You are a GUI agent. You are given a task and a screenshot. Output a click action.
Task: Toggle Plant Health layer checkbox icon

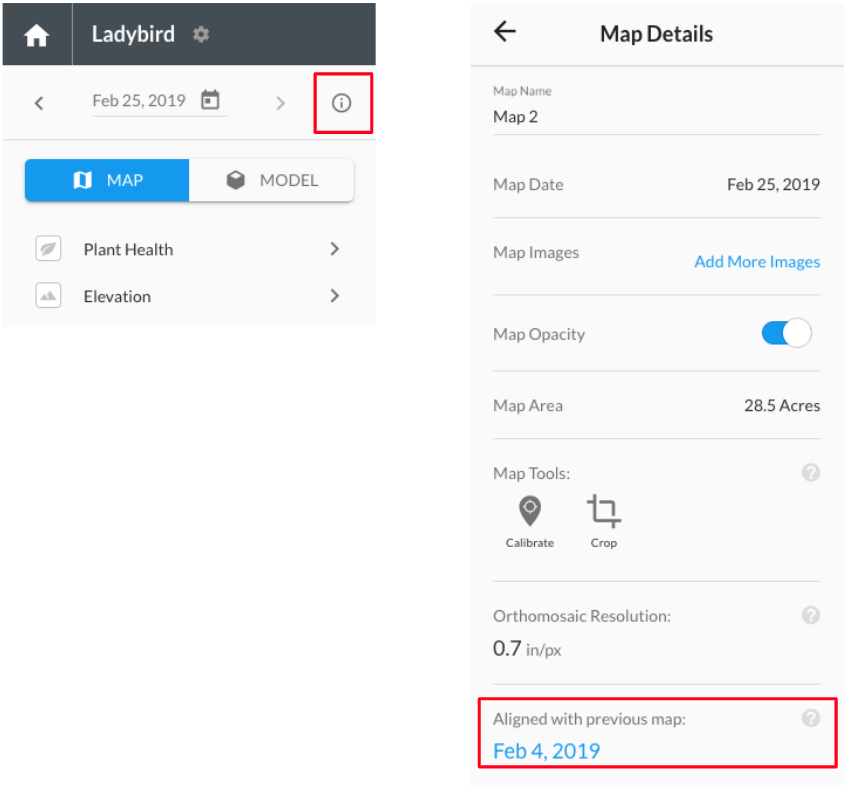click(48, 249)
